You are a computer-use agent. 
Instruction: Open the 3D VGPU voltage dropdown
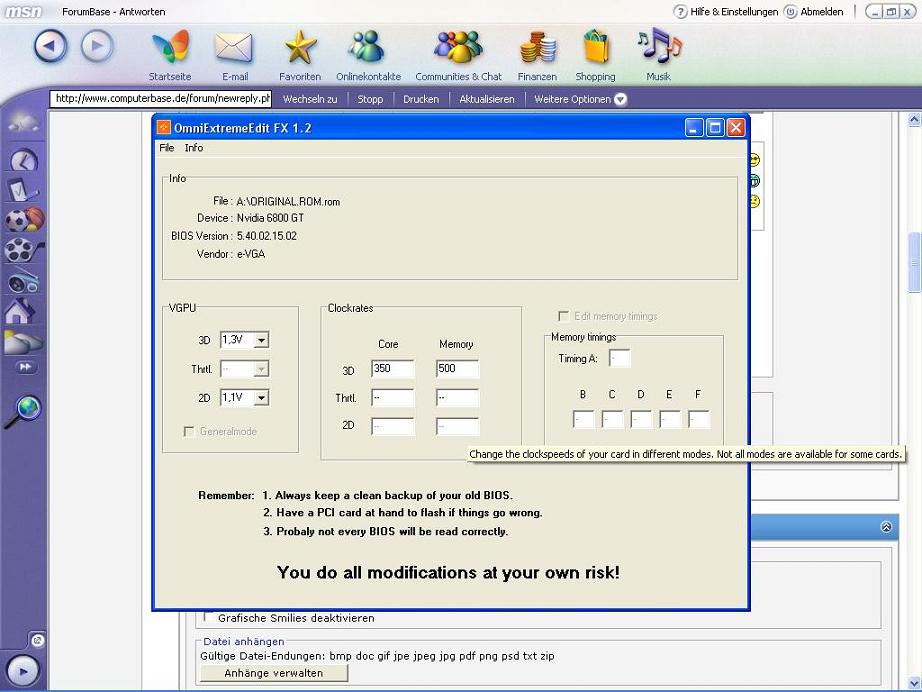pos(262,340)
